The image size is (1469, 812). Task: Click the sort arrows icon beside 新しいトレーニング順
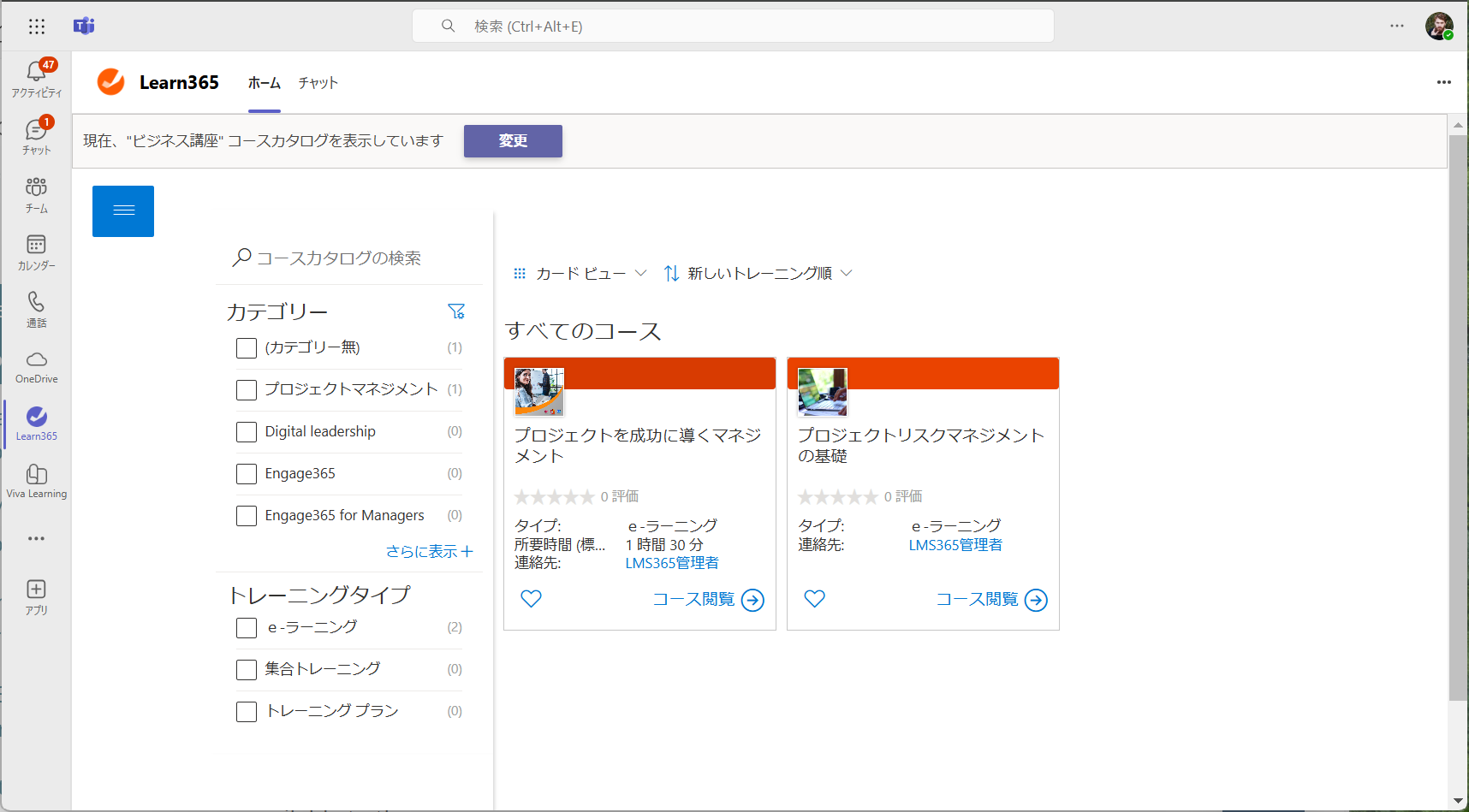click(x=672, y=273)
